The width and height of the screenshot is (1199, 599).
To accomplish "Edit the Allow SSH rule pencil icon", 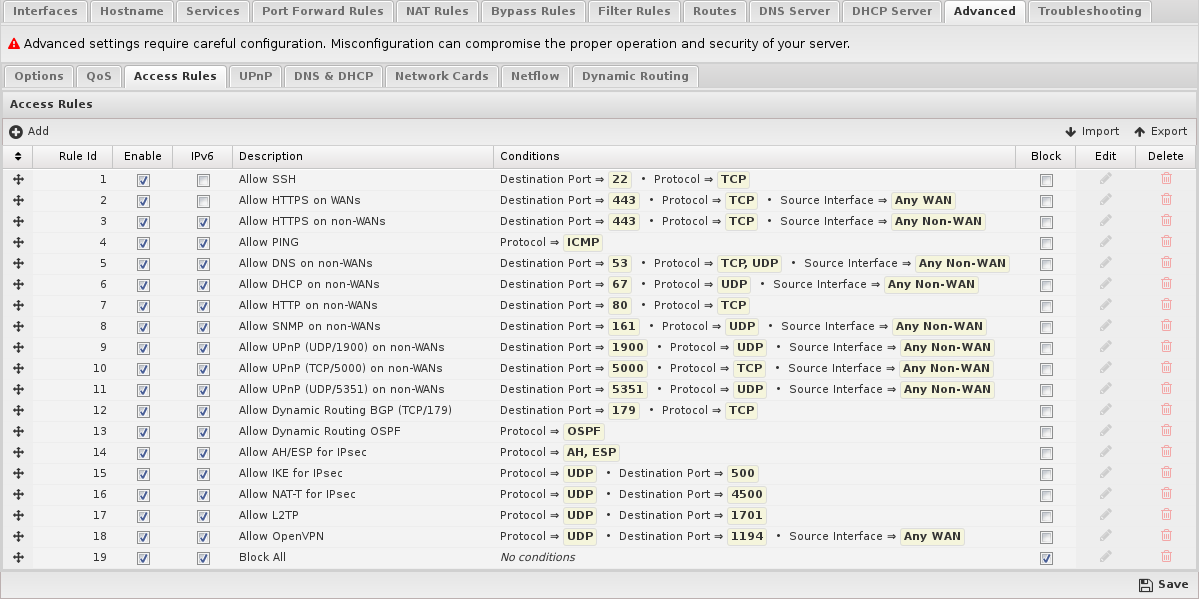I will click(x=1106, y=179).
